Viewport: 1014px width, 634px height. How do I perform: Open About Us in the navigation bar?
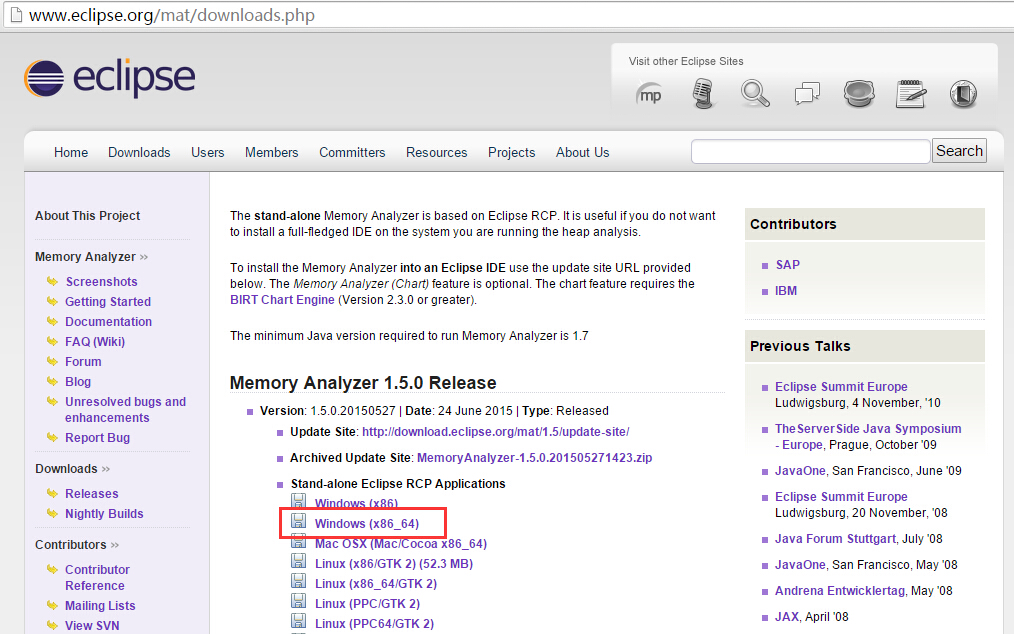click(583, 152)
